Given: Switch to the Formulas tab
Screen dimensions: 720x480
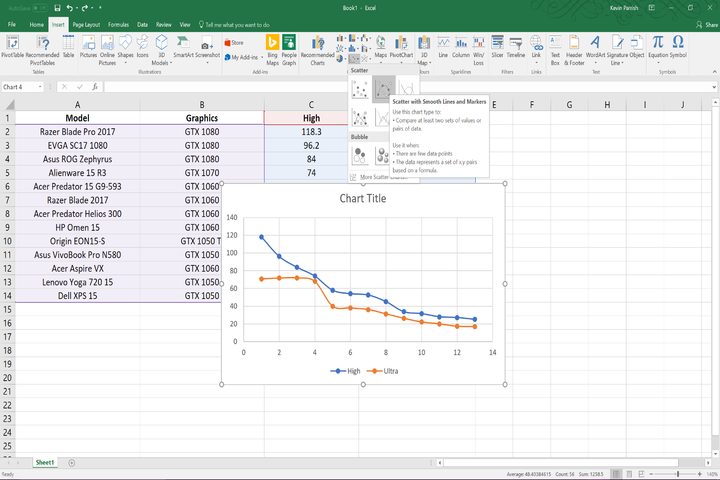Looking at the screenshot, I should [118, 24].
